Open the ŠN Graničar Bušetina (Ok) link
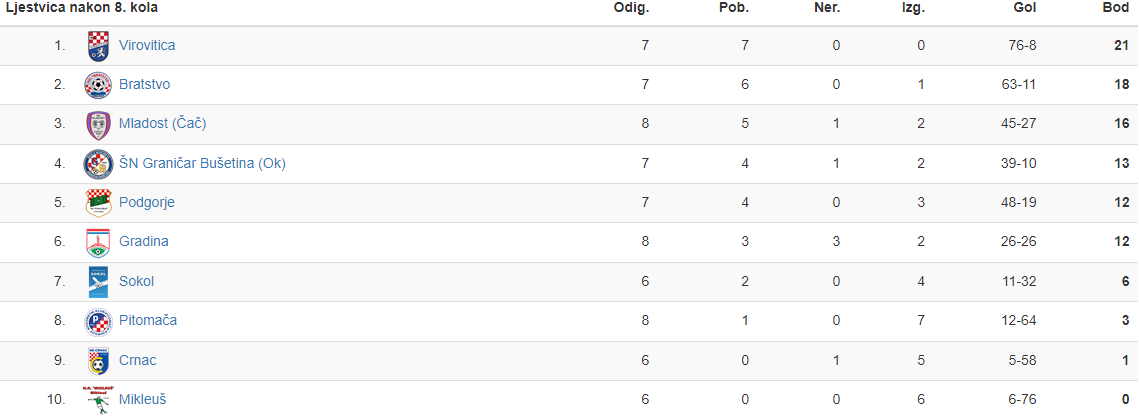Viewport: 1139px width, 419px height. (x=203, y=163)
